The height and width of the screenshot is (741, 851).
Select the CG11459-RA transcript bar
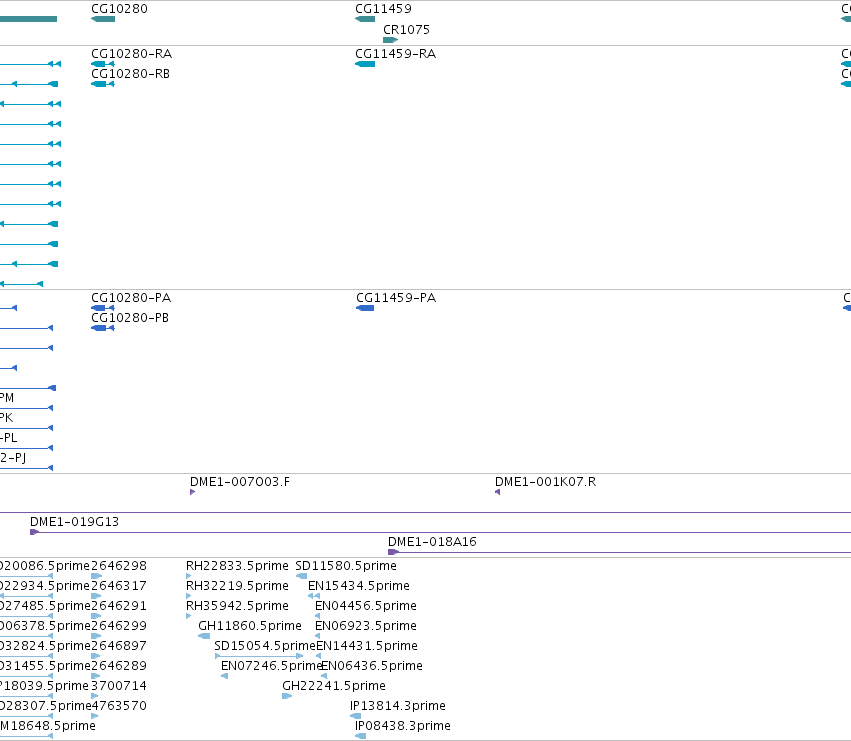pyautogui.click(x=365, y=64)
